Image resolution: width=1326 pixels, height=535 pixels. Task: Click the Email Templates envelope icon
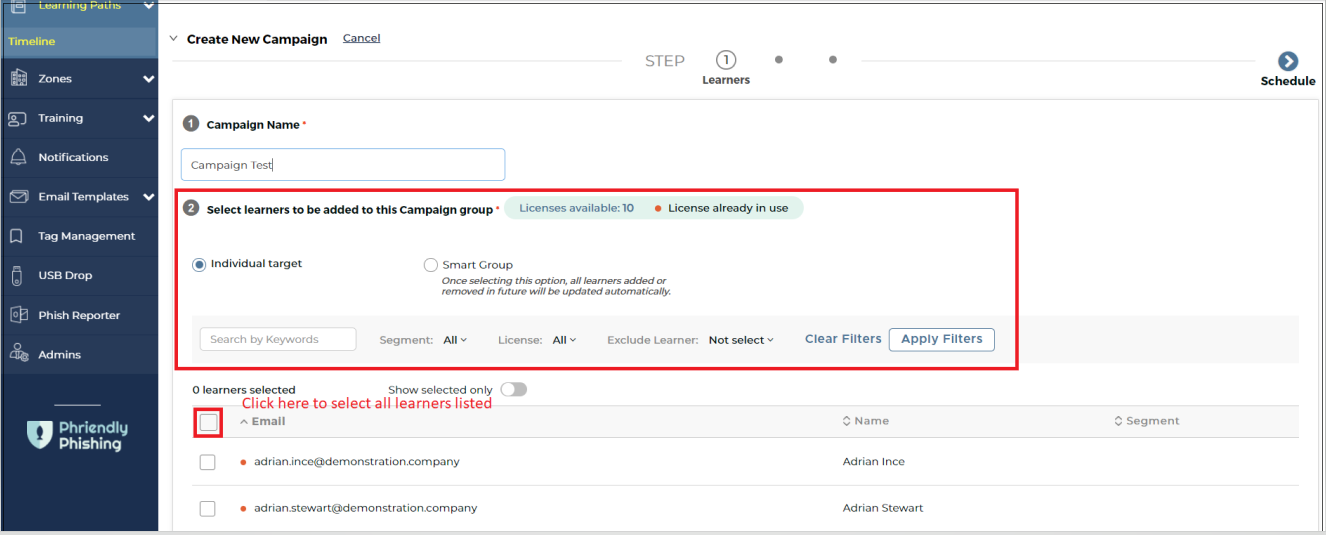(x=18, y=197)
